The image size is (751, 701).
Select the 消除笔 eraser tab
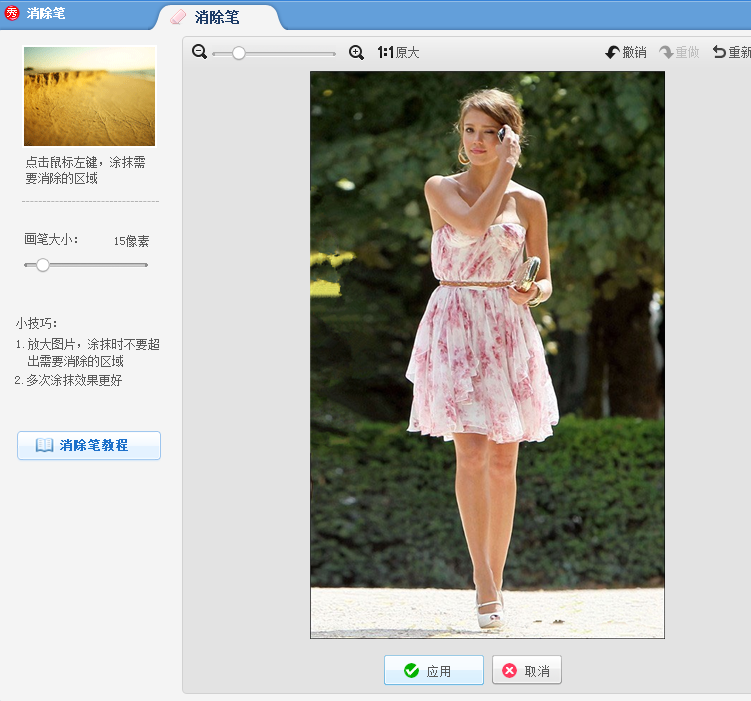pyautogui.click(x=216, y=18)
